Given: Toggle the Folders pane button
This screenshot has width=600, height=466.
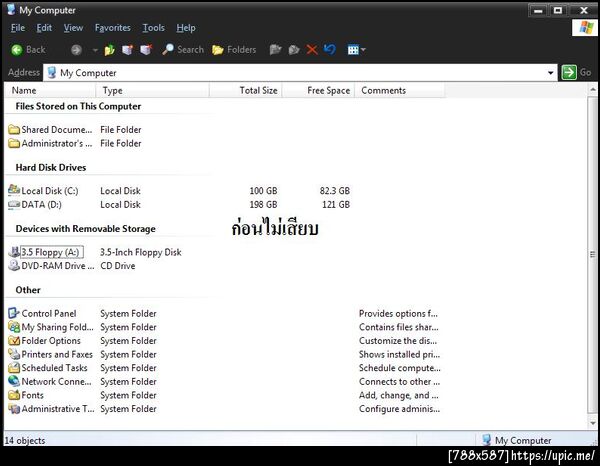Looking at the screenshot, I should pos(234,50).
